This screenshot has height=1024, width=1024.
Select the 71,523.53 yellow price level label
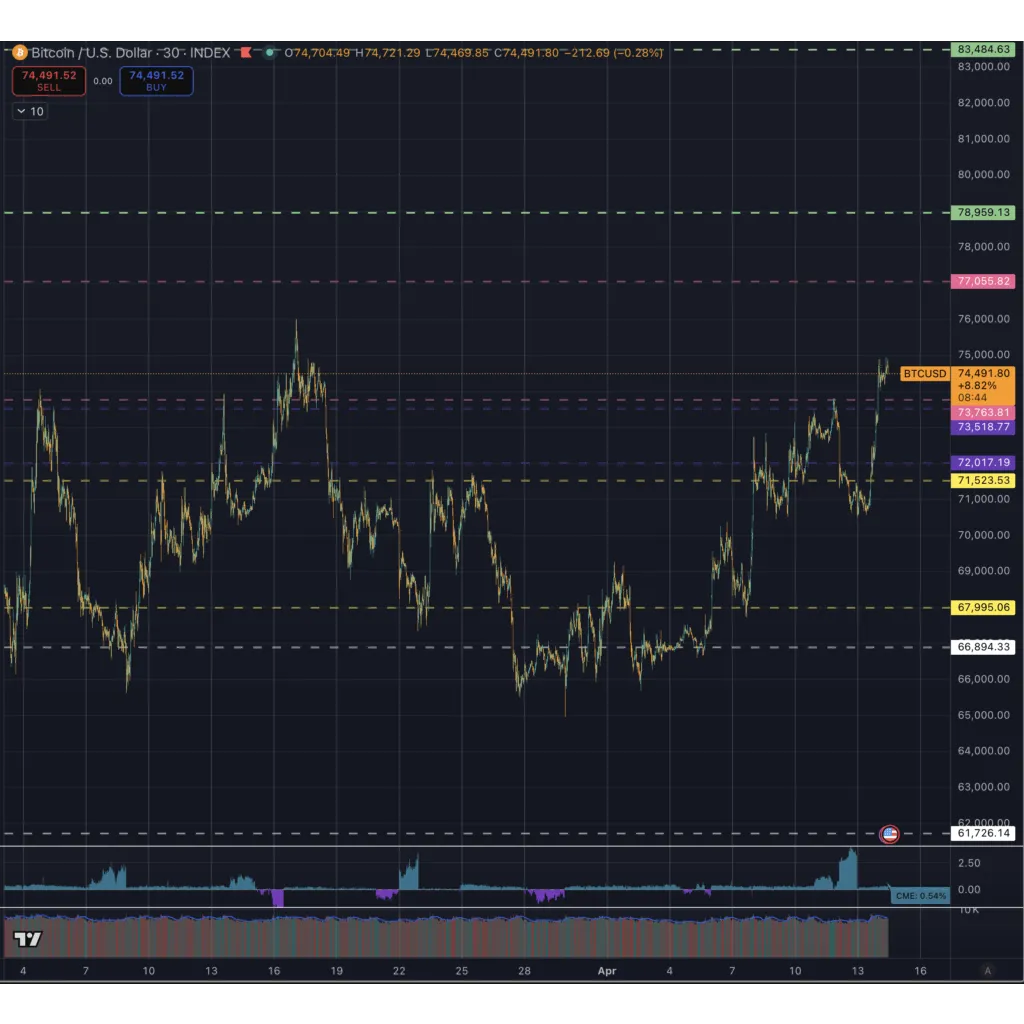[983, 481]
